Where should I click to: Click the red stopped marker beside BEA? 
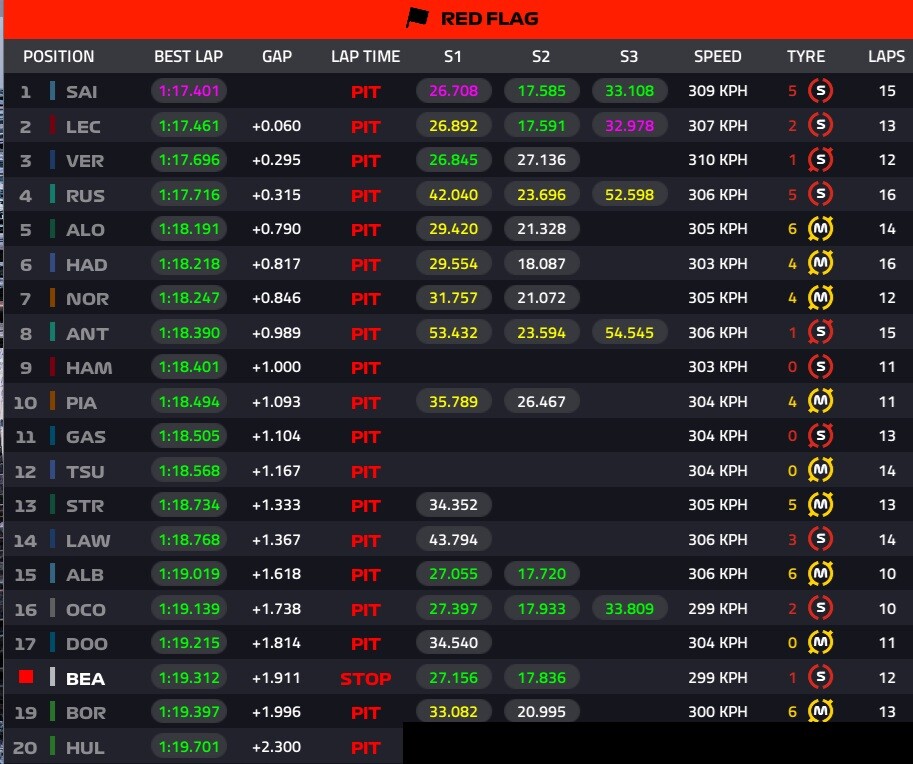click(26, 677)
